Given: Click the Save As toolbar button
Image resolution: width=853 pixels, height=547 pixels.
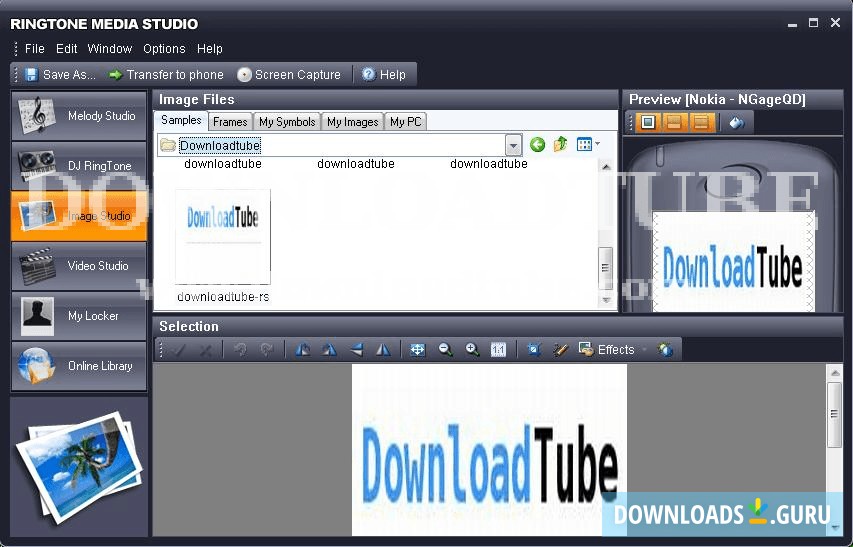Looking at the screenshot, I should [60, 74].
